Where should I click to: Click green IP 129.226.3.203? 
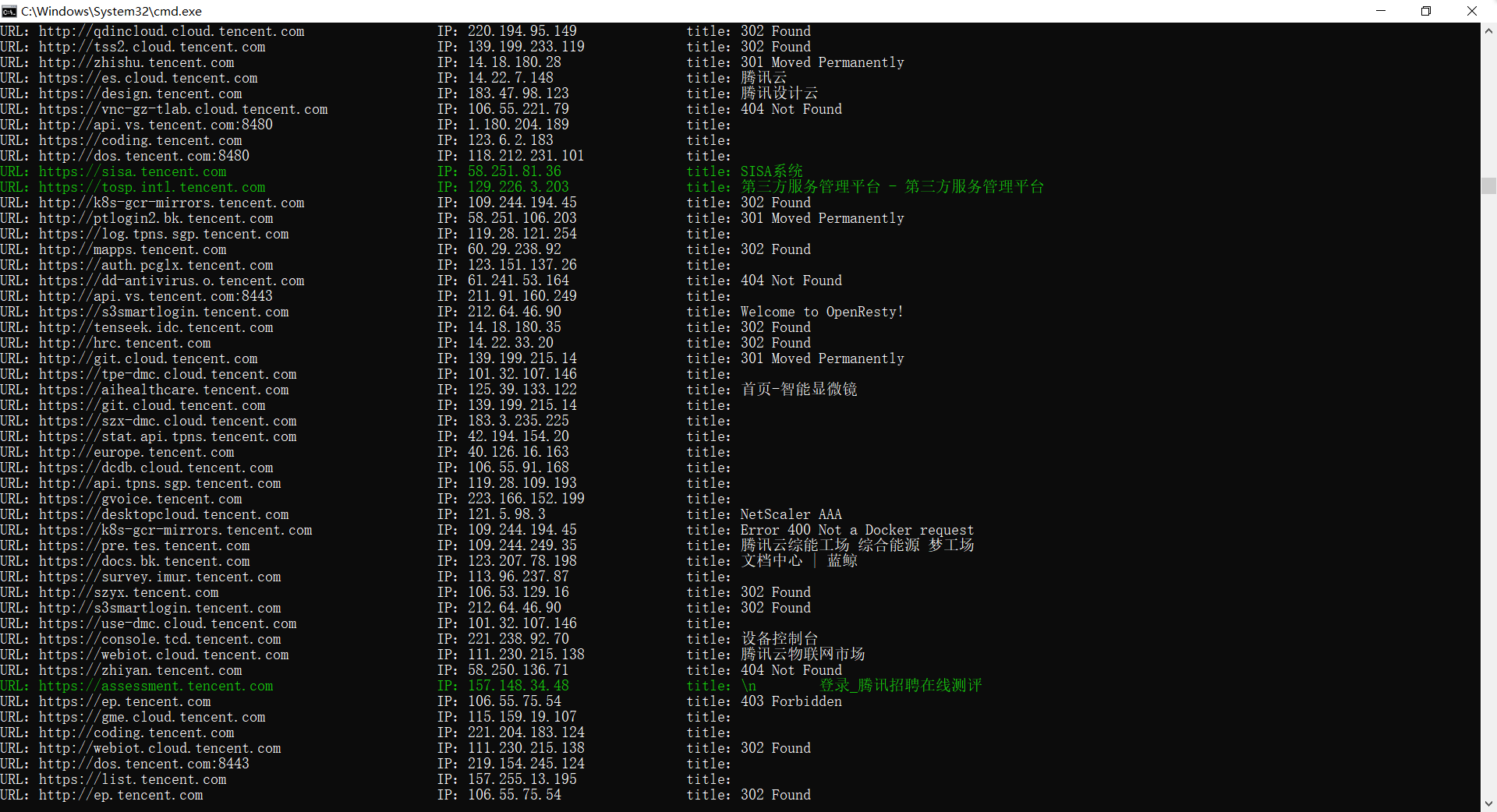pos(518,187)
